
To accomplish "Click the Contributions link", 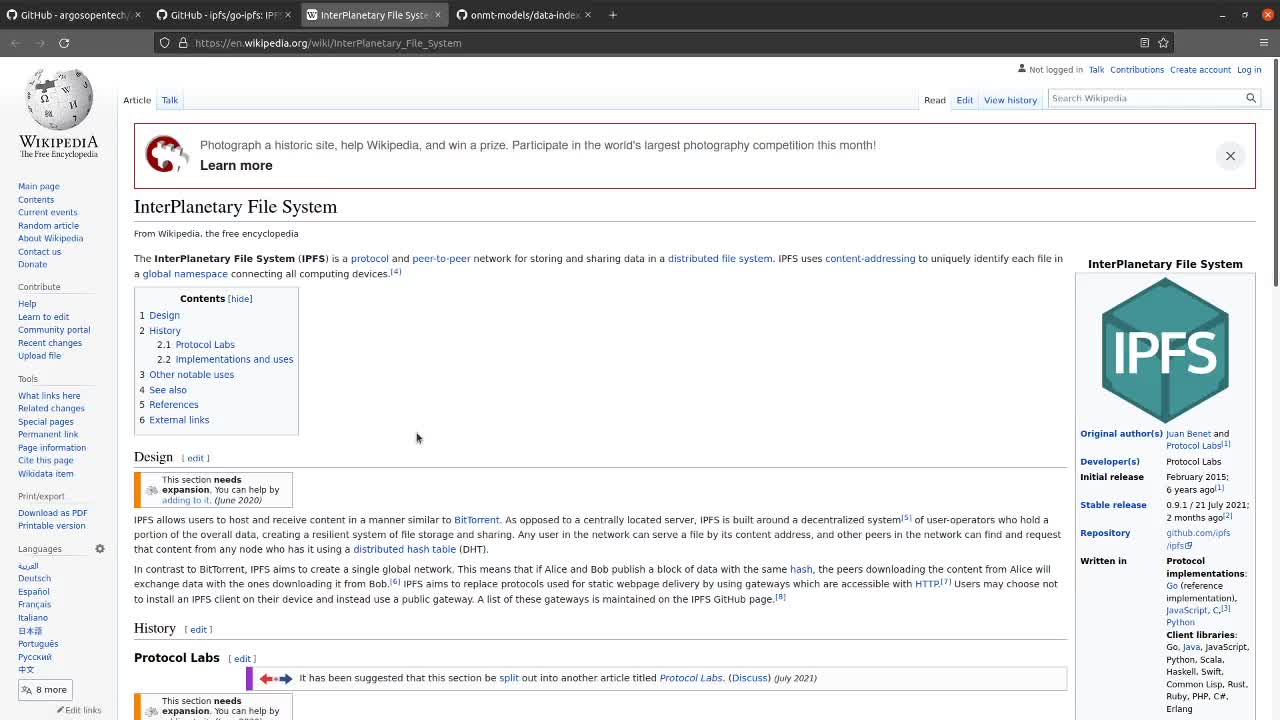I will coord(1137,70).
